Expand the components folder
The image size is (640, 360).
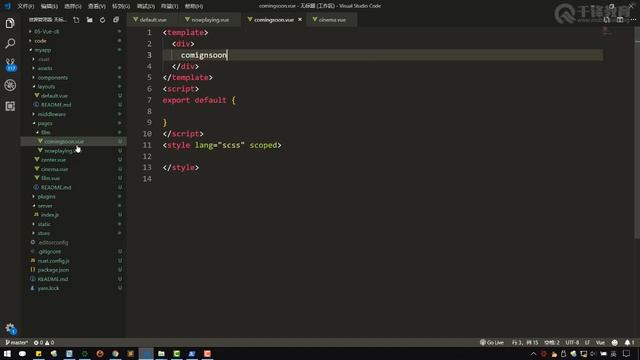[53, 78]
